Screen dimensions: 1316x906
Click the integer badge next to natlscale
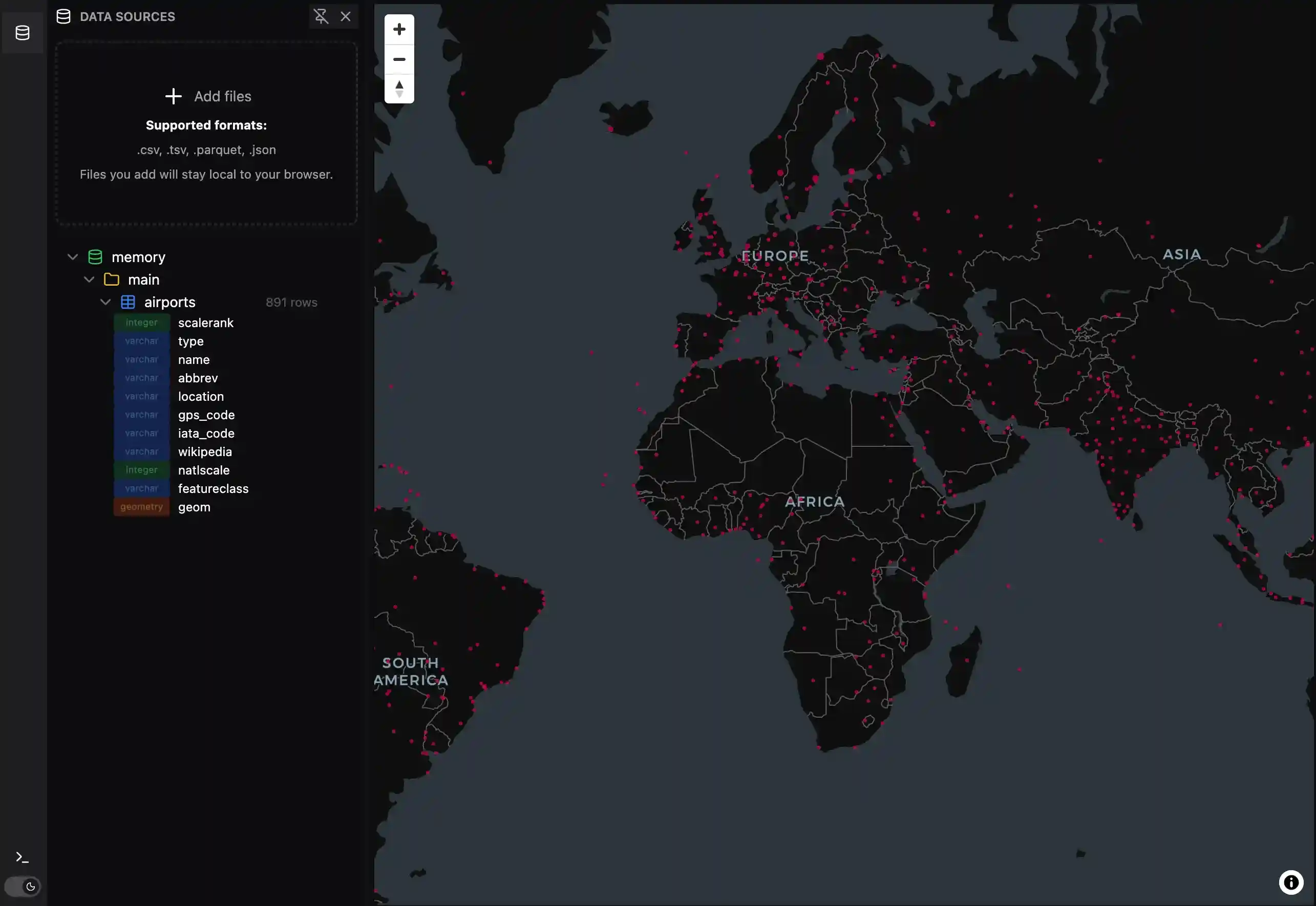tap(141, 470)
